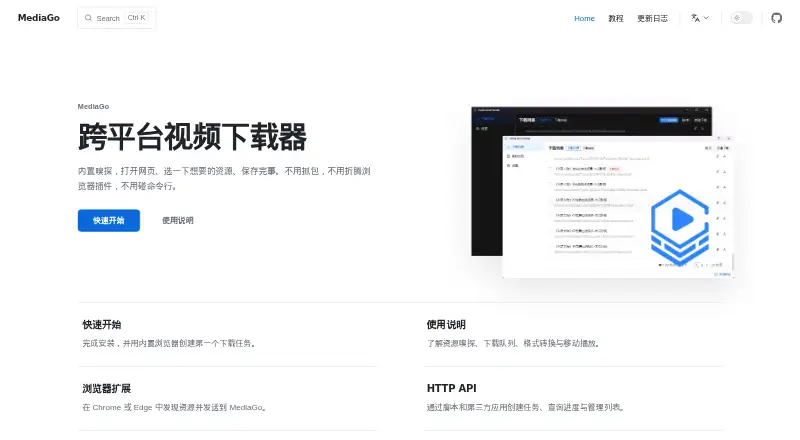Open the 教程 nav menu item
800x440 pixels.
(615, 18)
